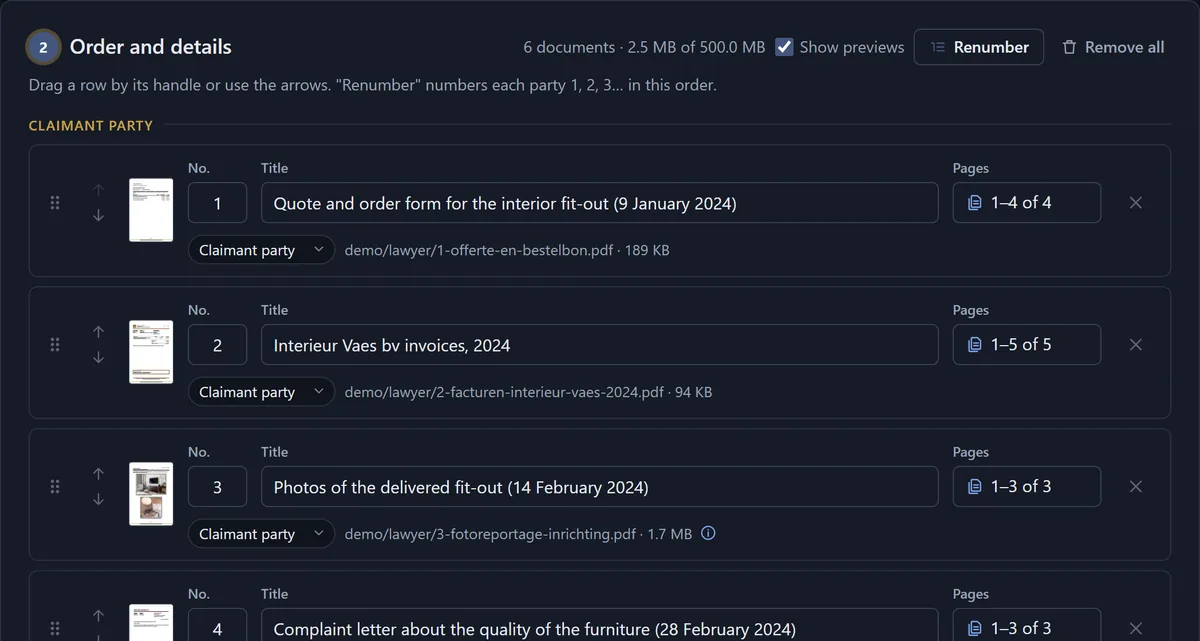Viewport: 1200px width, 641px height.
Task: Click the Renumber button
Action: pos(978,47)
